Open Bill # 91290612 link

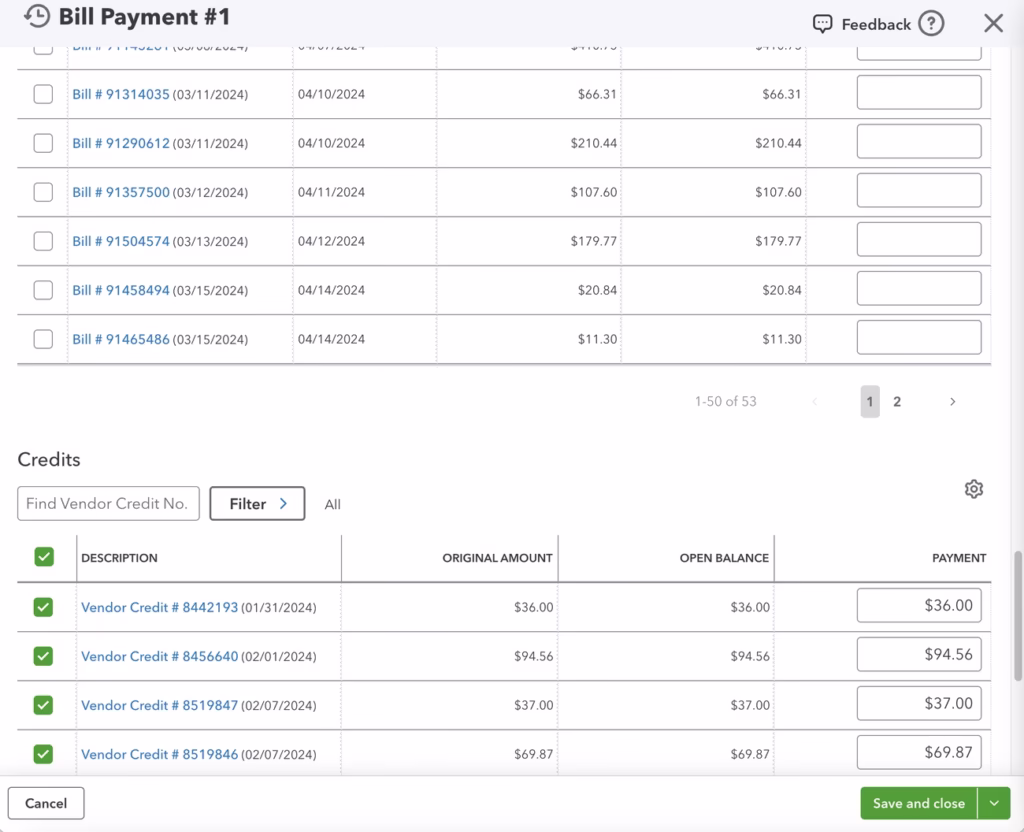coord(121,143)
